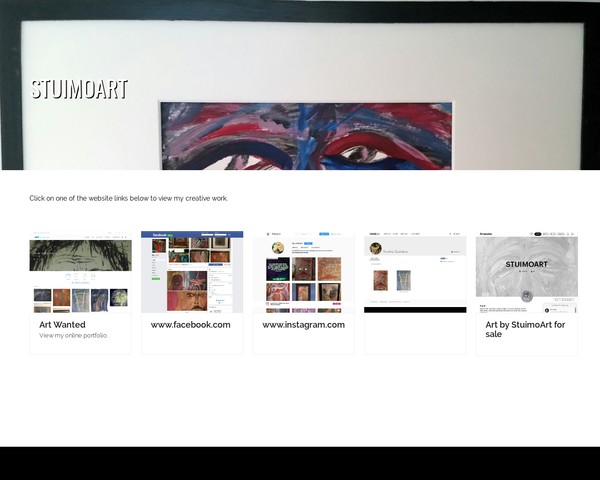600x480 pixels.
Task: Open the grey STUIMOART shop thumbnail
Action: tap(527, 272)
